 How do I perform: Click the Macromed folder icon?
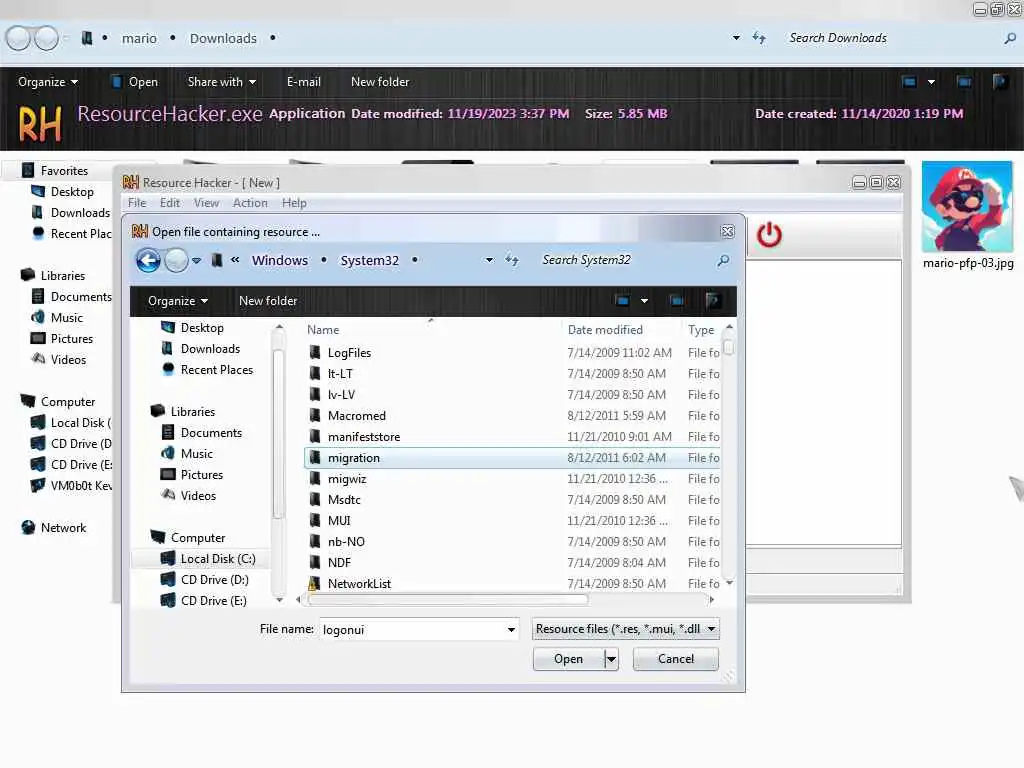point(315,415)
